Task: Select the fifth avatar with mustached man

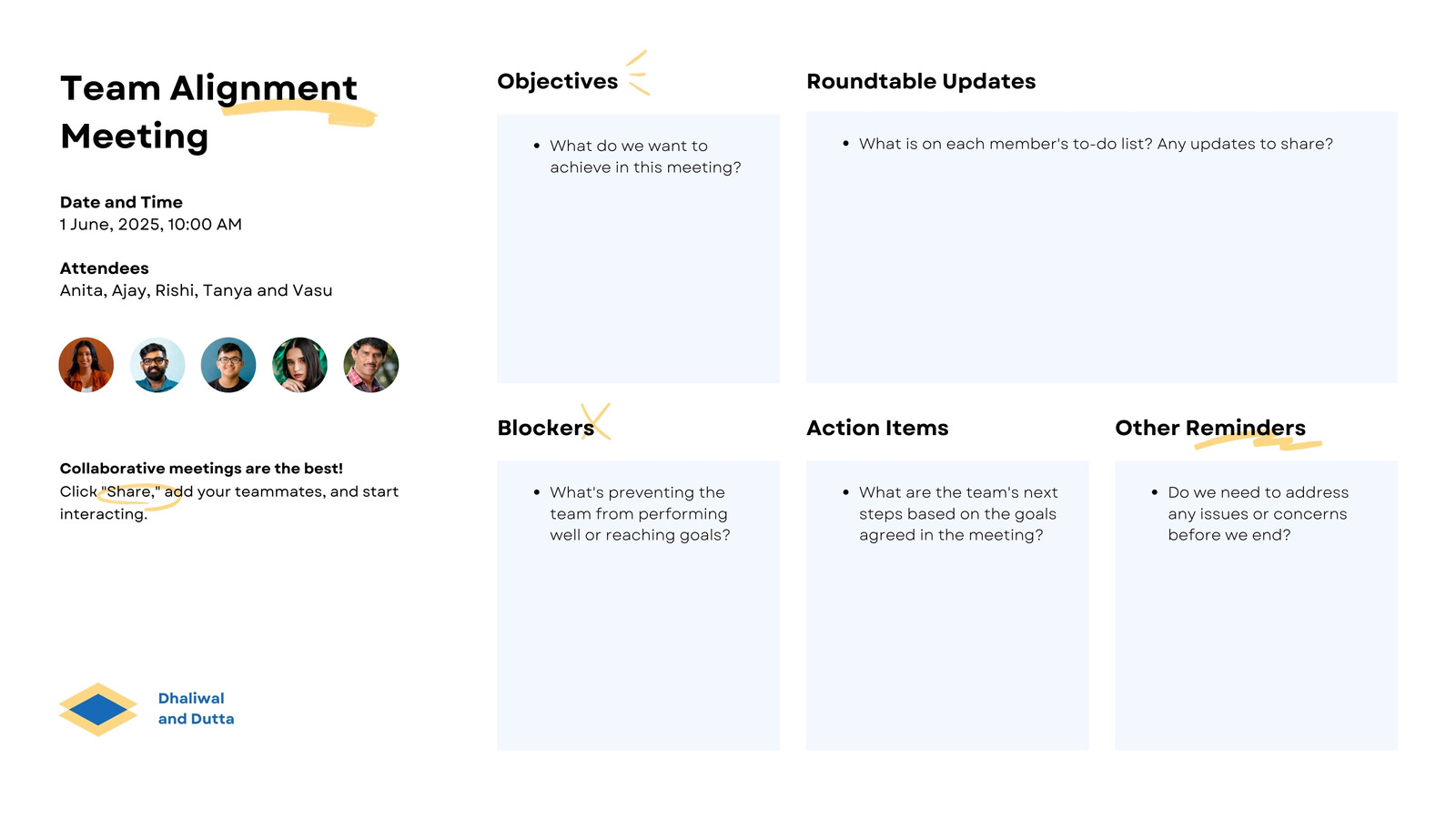Action: (371, 365)
